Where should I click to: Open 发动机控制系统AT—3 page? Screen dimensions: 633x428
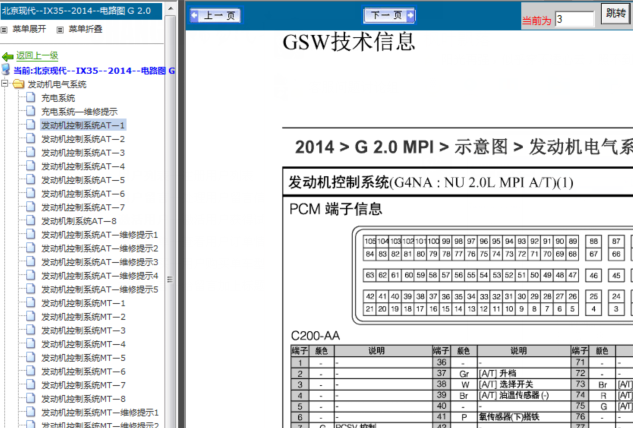83,153
